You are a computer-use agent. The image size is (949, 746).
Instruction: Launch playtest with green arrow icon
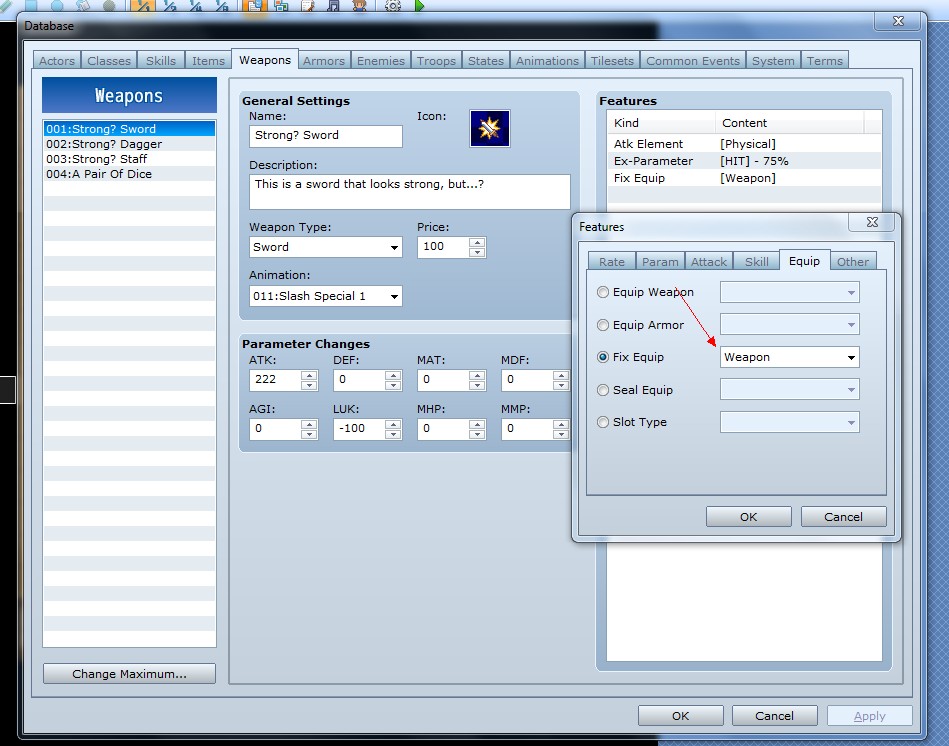[419, 5]
